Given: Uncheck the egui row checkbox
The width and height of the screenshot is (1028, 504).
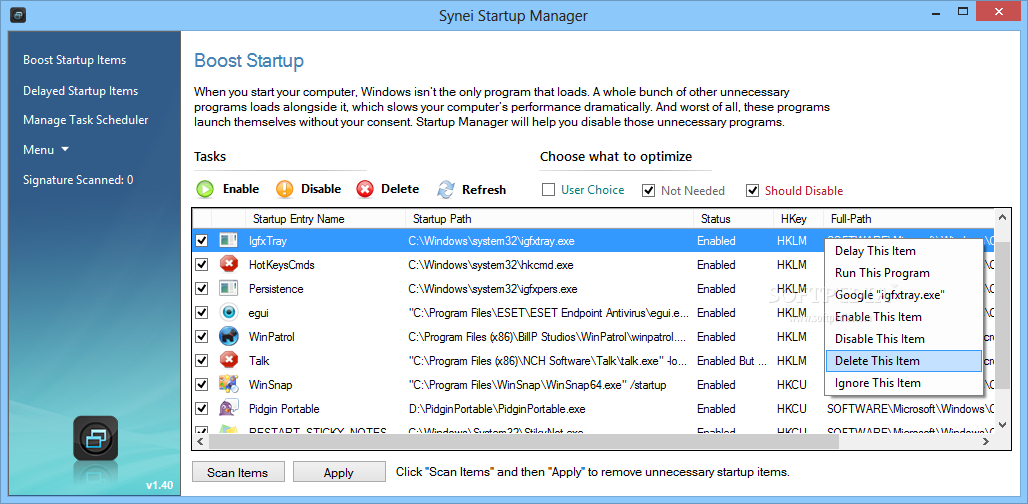Looking at the screenshot, I should [202, 313].
